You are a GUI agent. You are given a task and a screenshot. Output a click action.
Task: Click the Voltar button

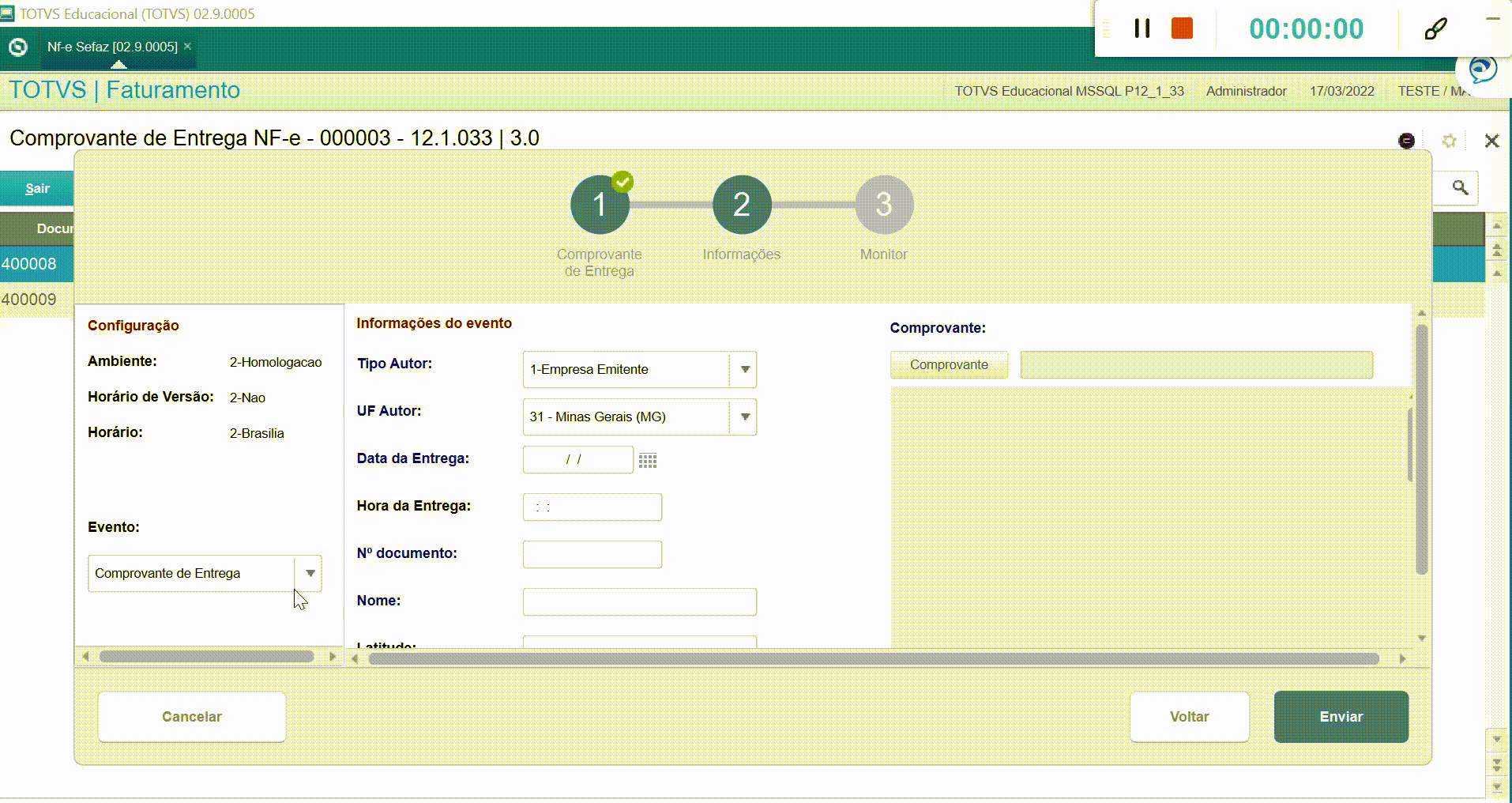point(1189,717)
